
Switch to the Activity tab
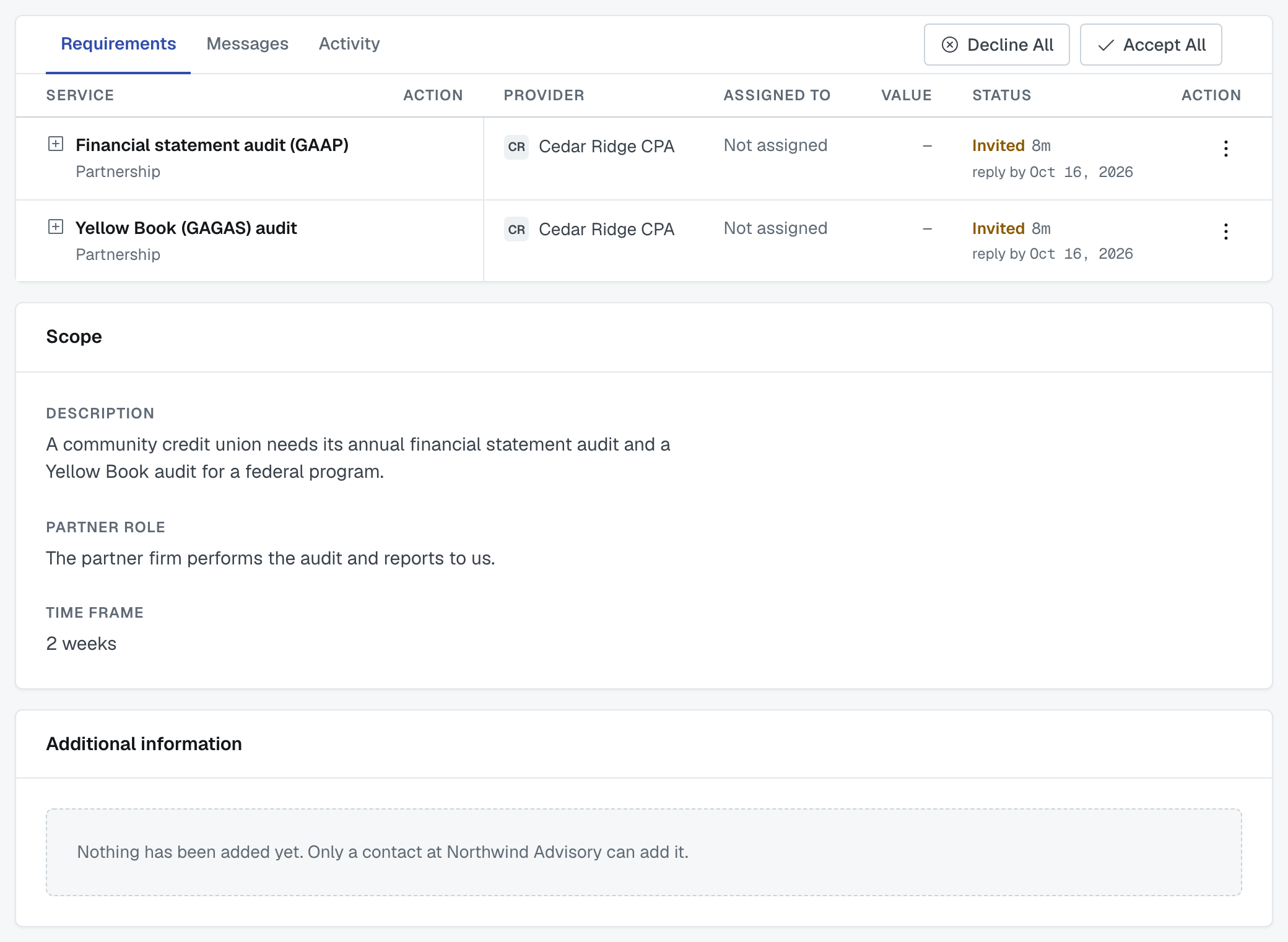click(349, 44)
